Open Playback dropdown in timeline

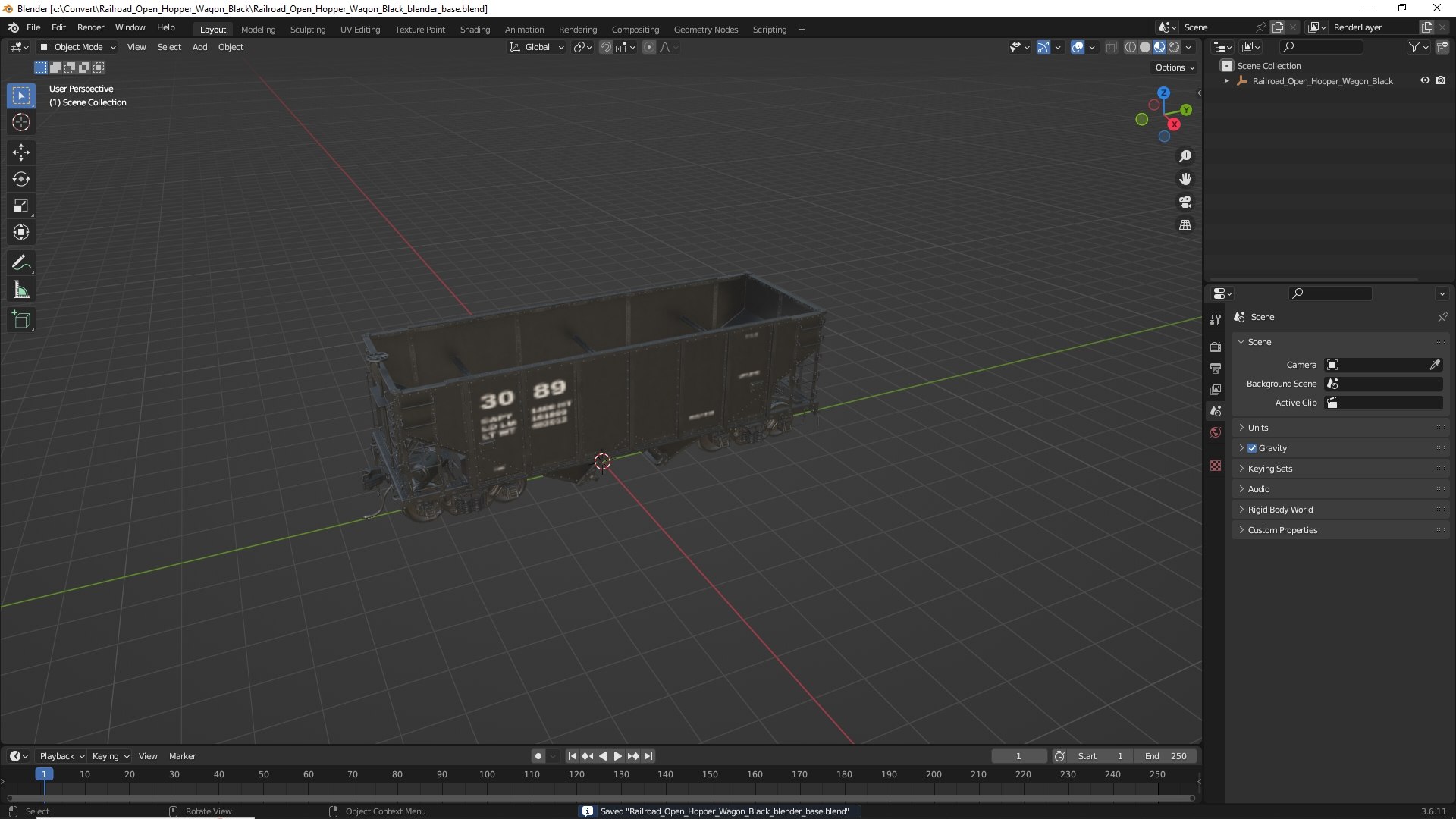click(61, 756)
